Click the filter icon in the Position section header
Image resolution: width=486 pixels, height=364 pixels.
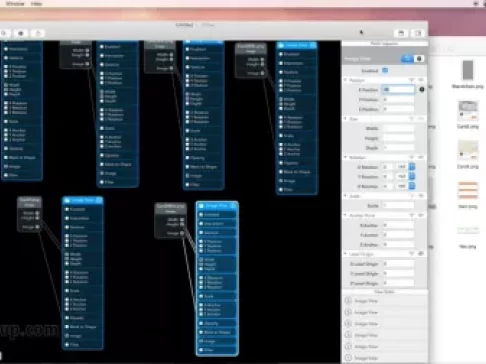[x=412, y=80]
